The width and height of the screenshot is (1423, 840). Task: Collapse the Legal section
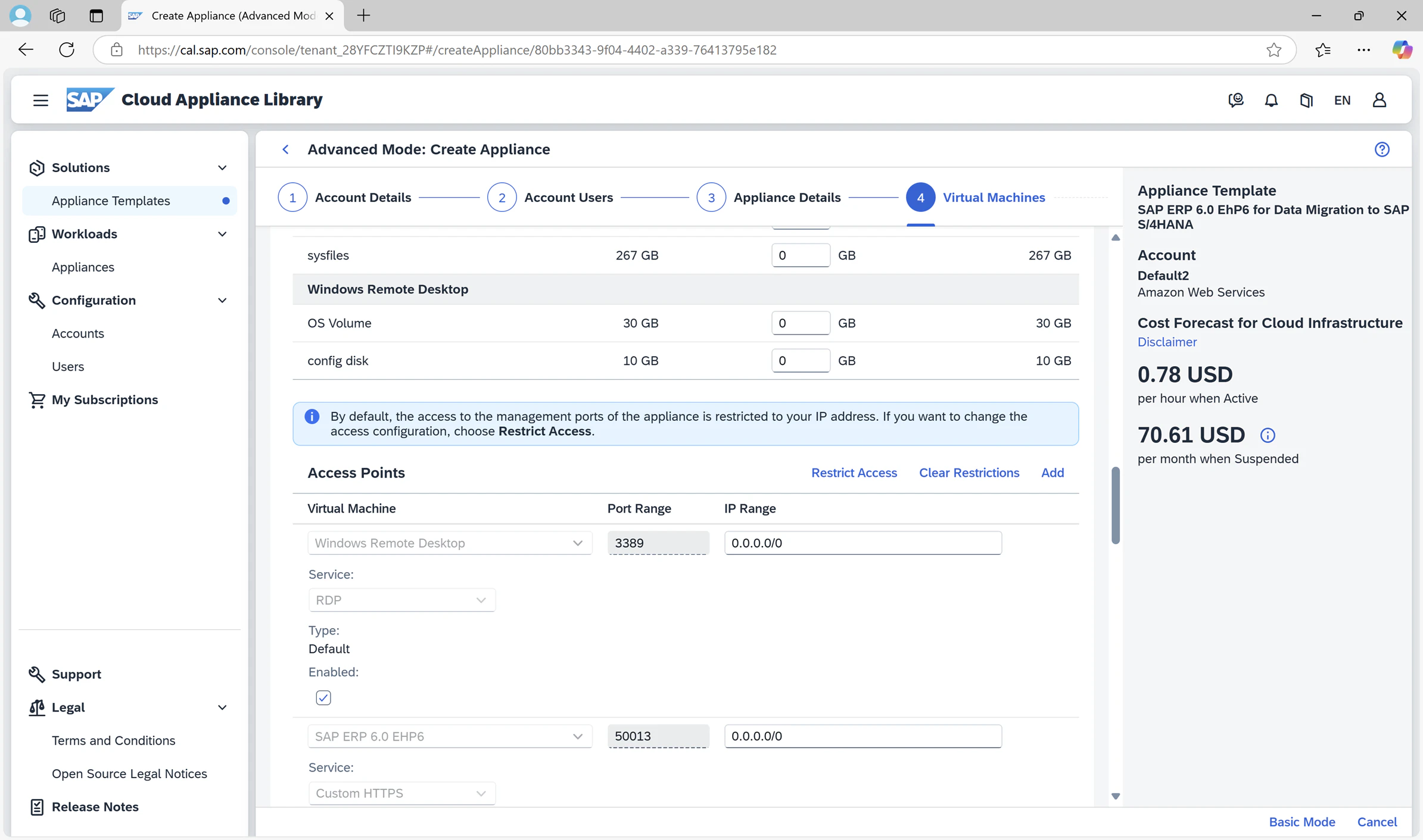[222, 708]
